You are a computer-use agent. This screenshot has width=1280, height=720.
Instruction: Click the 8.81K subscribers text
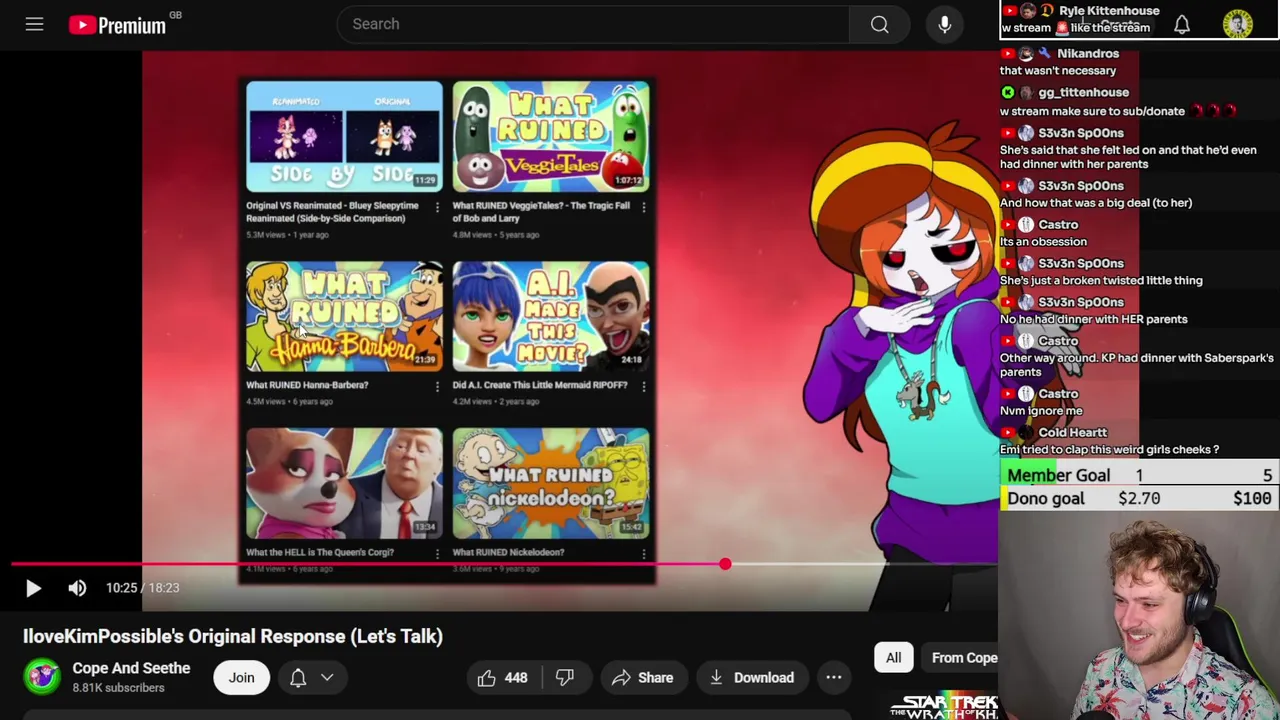tap(118, 688)
